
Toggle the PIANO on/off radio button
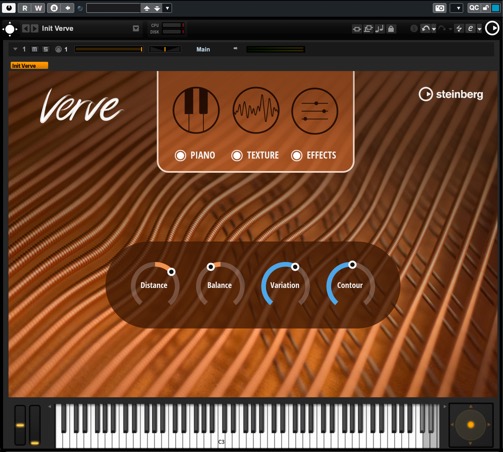point(180,155)
